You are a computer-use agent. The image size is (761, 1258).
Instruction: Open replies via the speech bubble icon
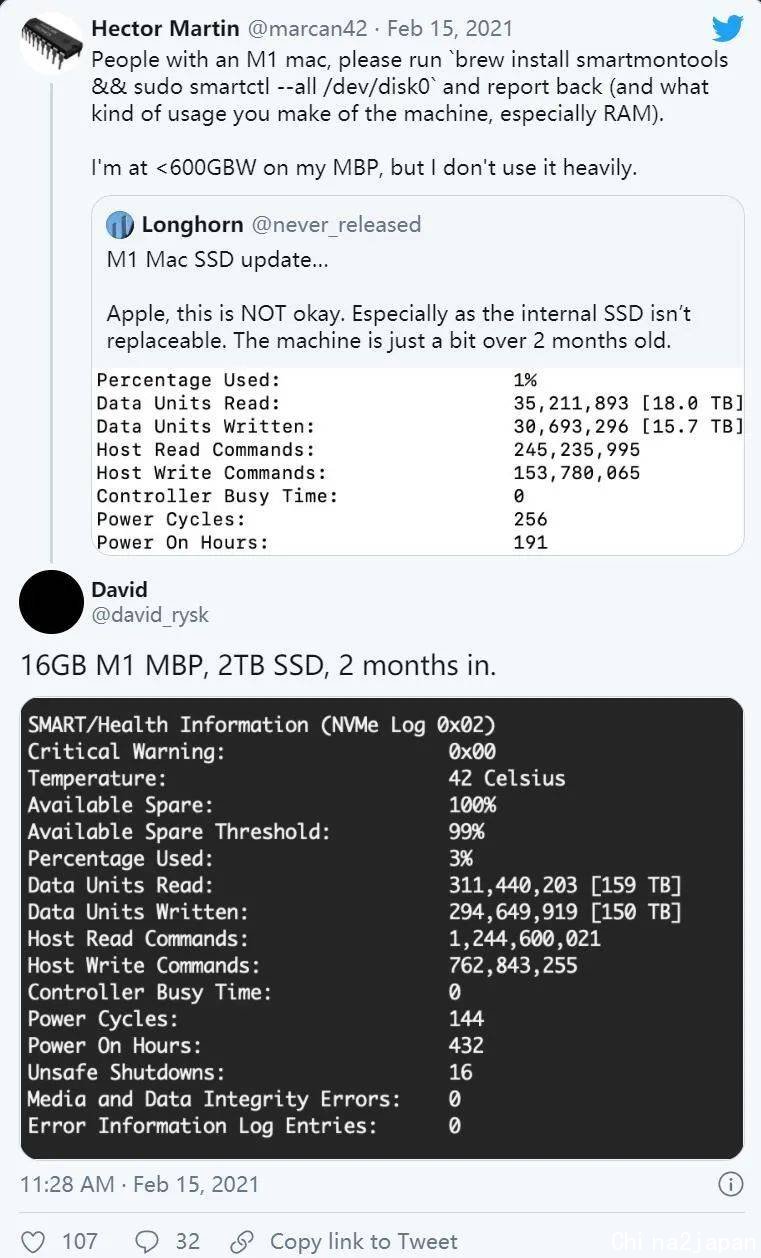pos(147,1241)
